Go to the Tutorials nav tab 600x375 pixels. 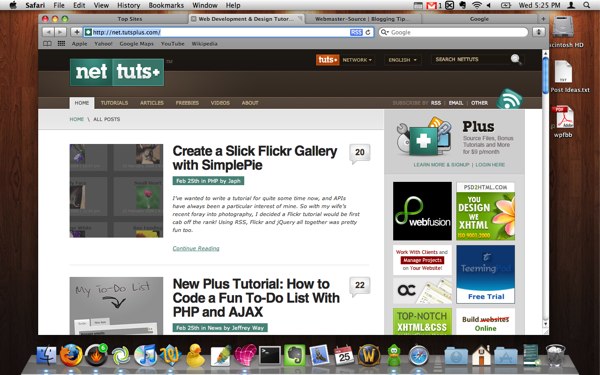tap(114, 103)
